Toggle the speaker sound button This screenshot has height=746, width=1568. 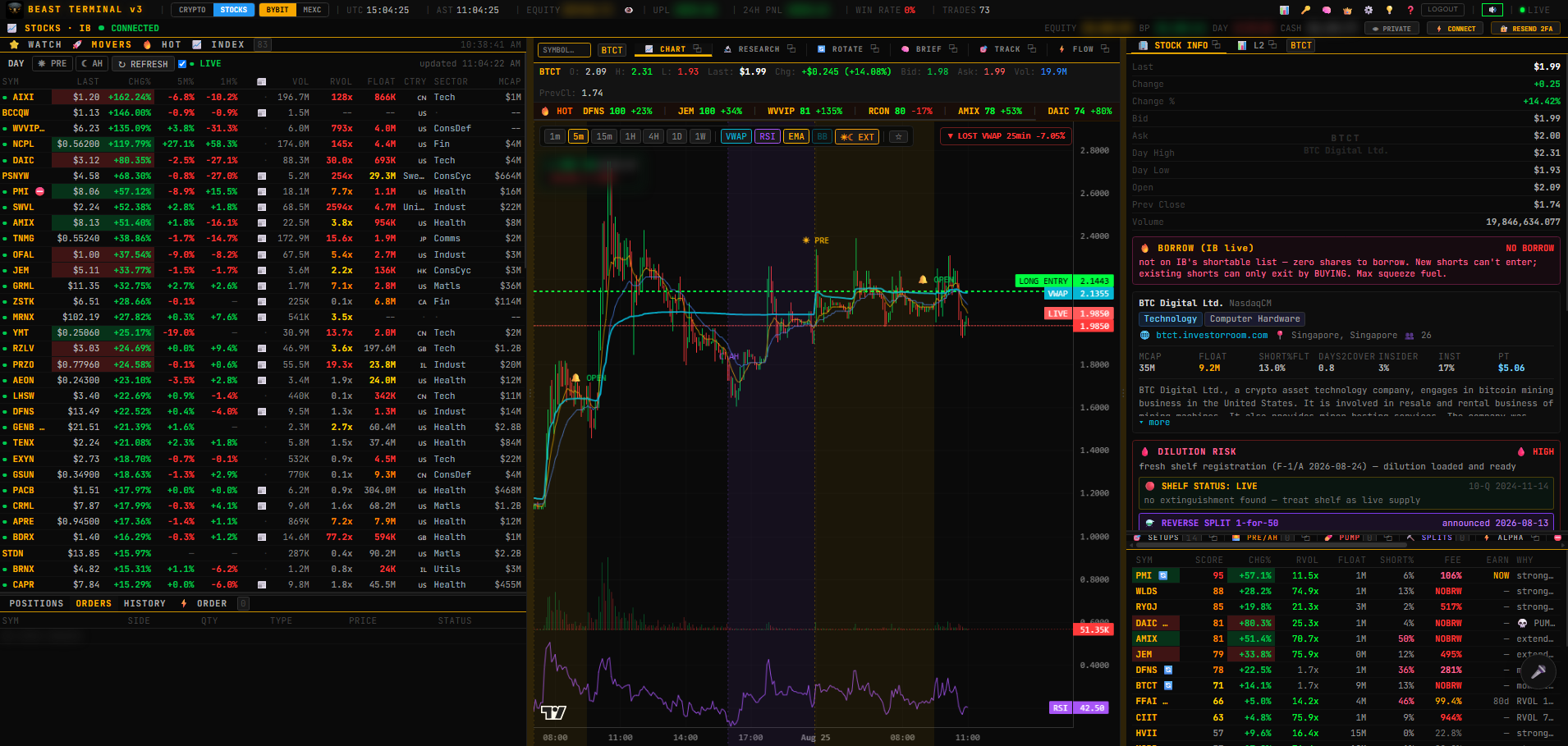click(1492, 10)
